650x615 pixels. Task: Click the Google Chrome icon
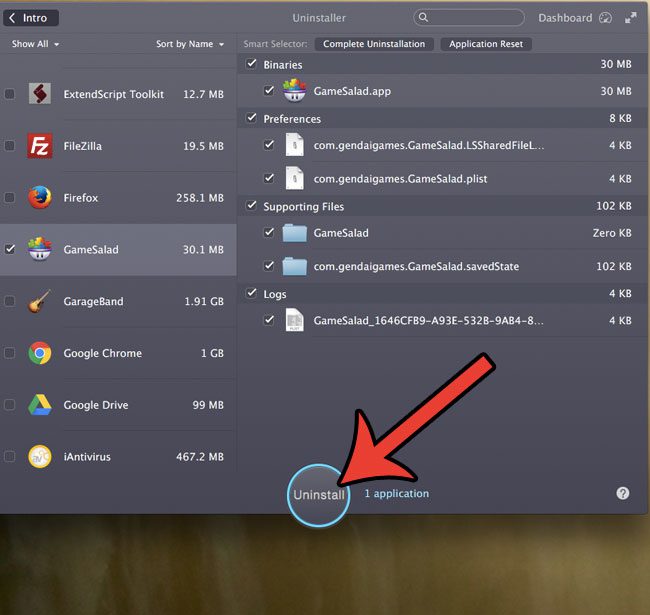[40, 353]
